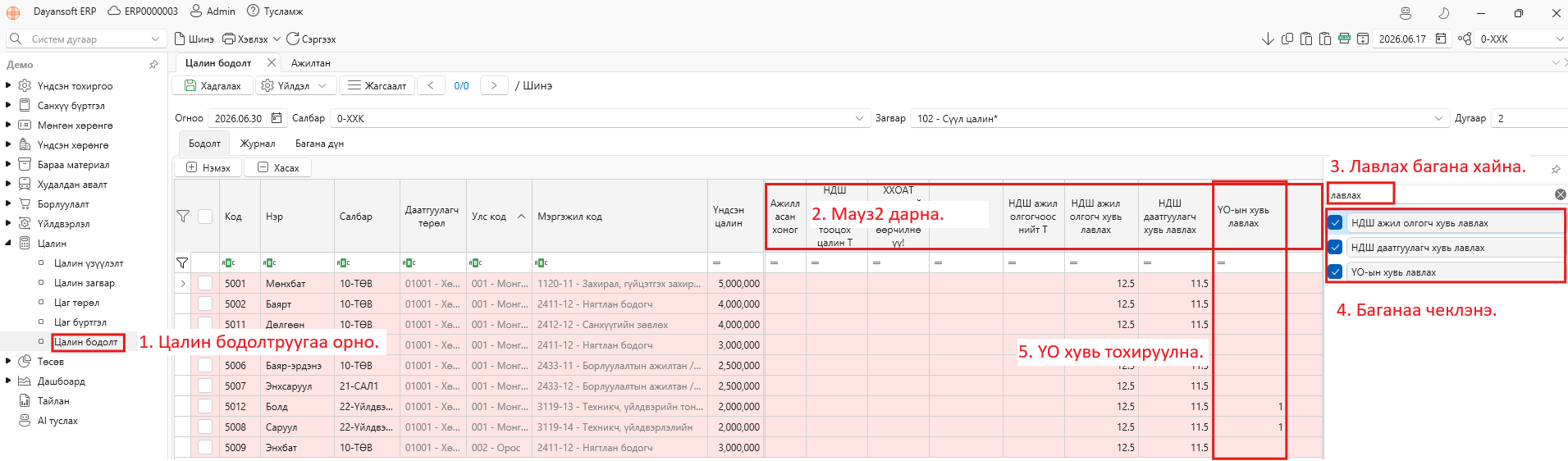Pin the Демо navigation panel

pyautogui.click(x=153, y=64)
